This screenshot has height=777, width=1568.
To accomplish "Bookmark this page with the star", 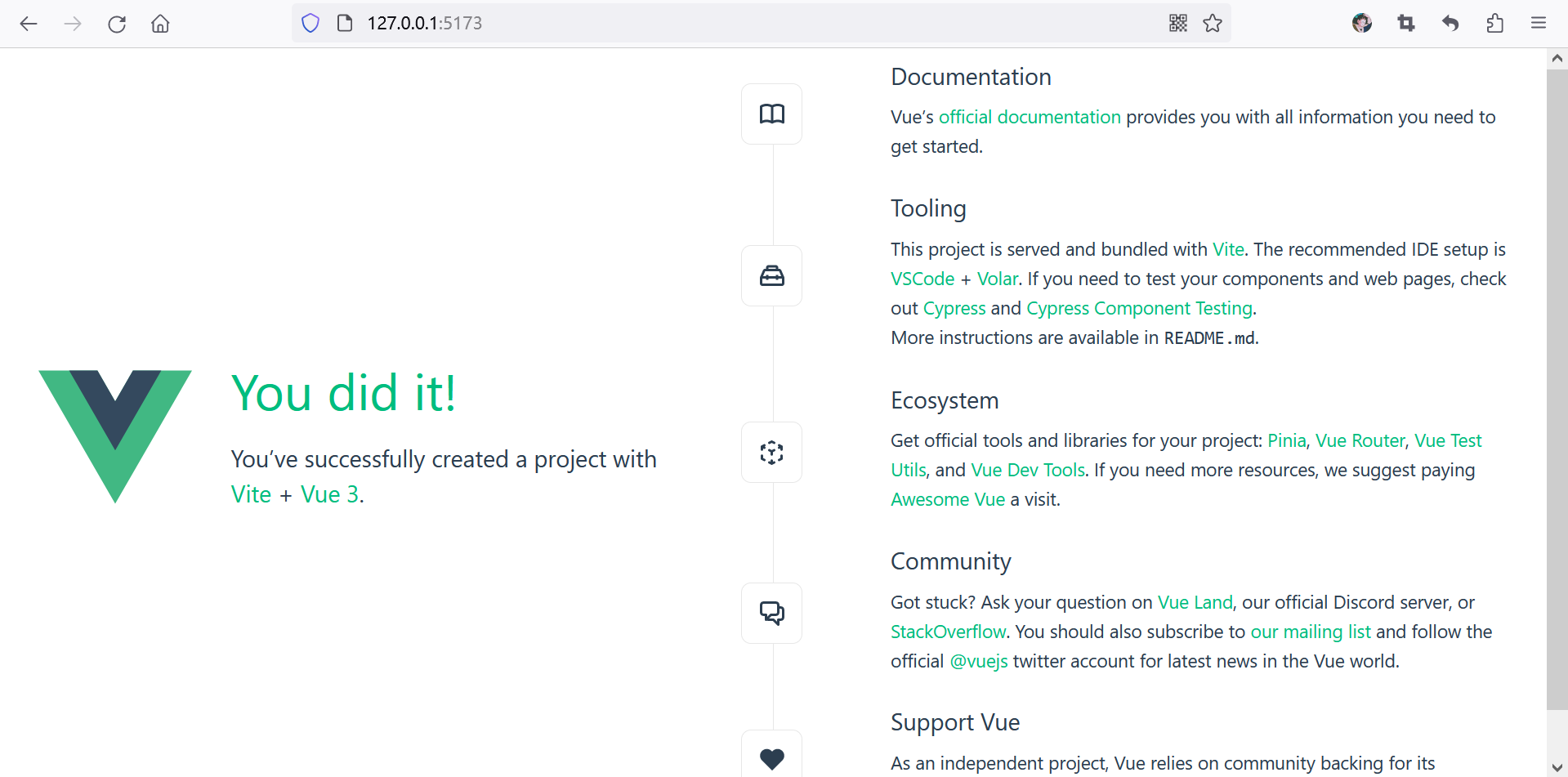I will [x=1213, y=23].
